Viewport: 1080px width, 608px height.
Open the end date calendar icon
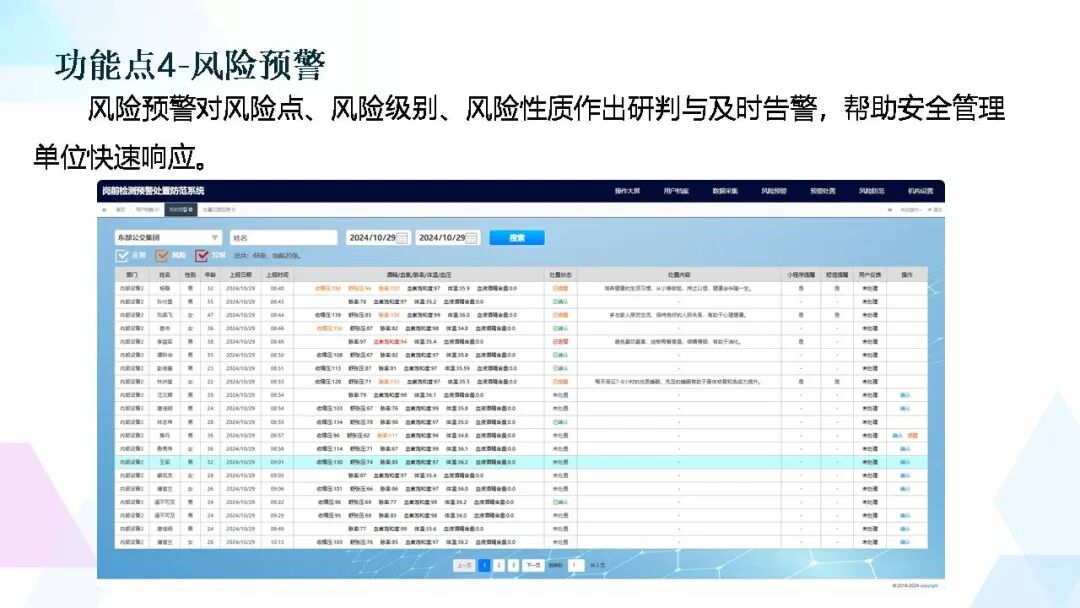(x=472, y=238)
